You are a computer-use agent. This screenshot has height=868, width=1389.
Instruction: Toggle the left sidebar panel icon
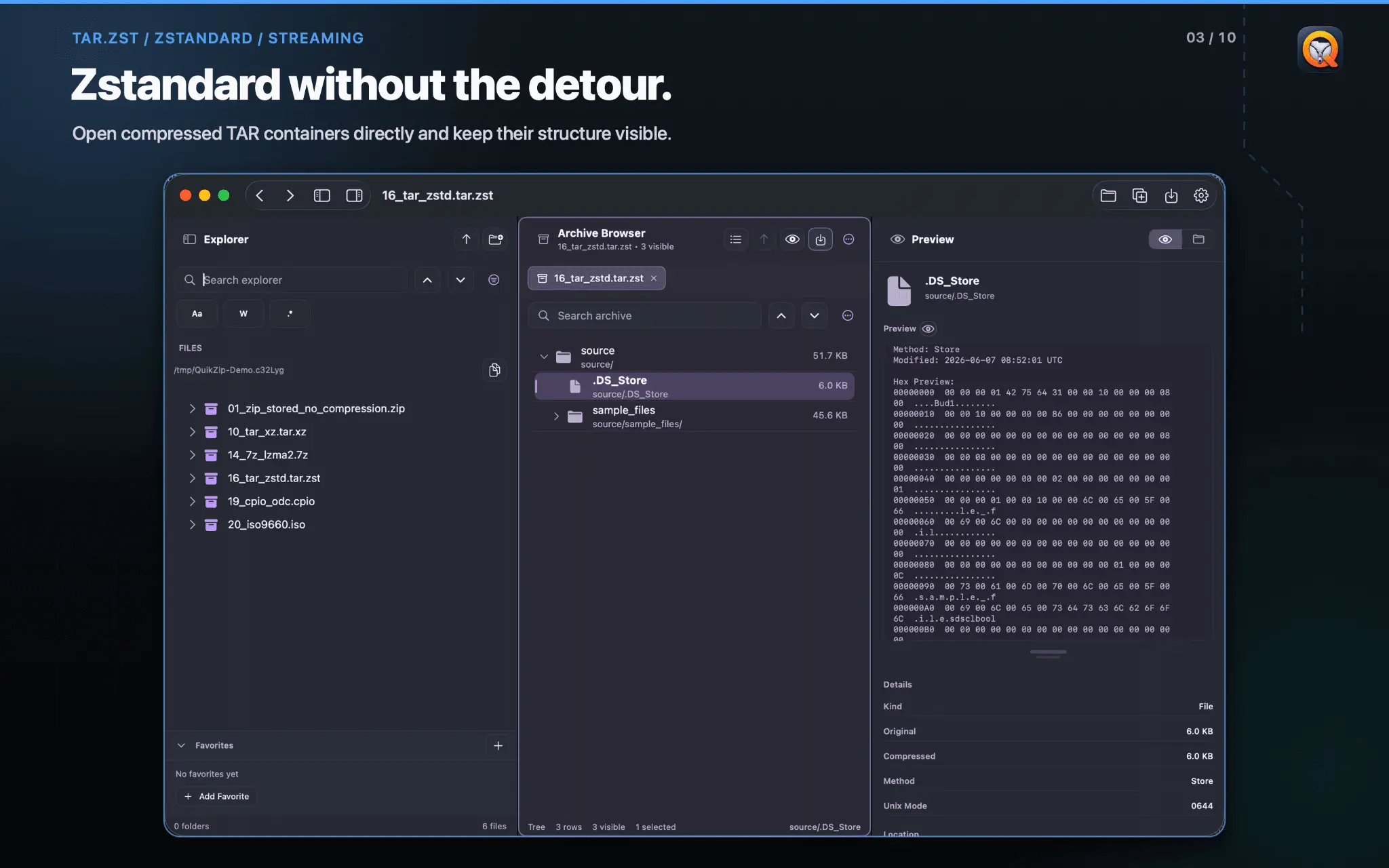click(x=322, y=195)
